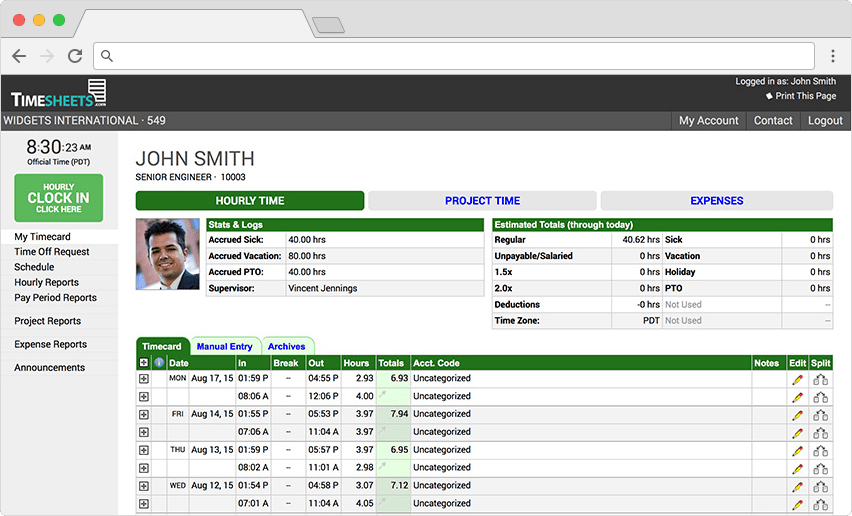Select the Archives tab
This screenshot has height=516, width=852.
pyautogui.click(x=286, y=346)
